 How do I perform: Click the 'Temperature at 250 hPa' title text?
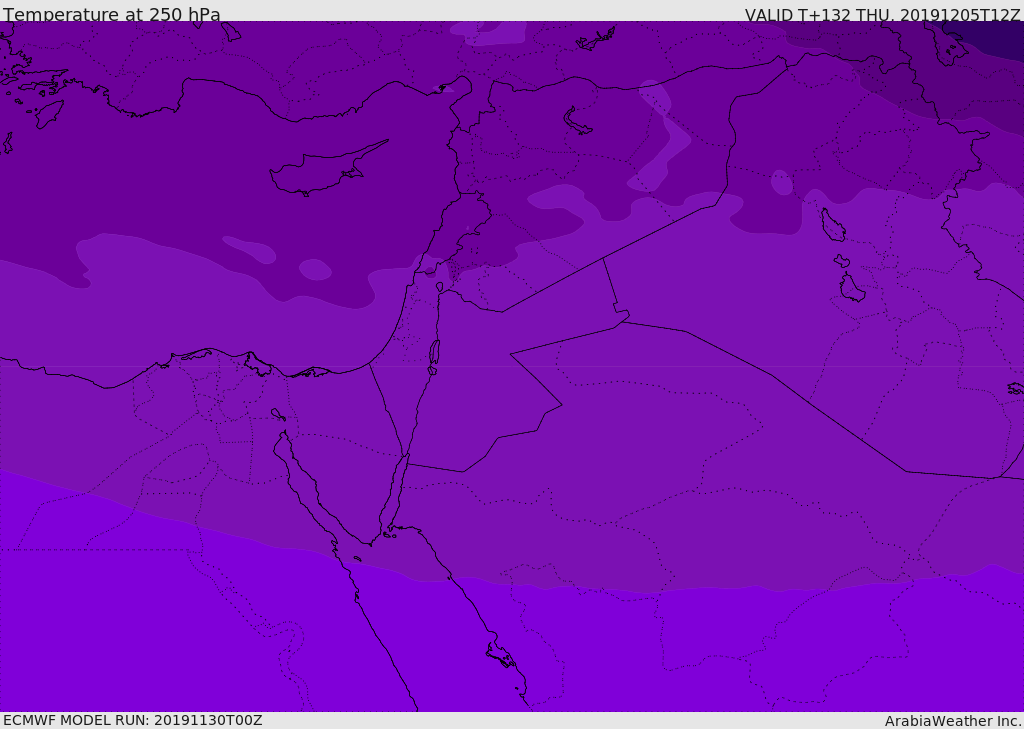112,14
